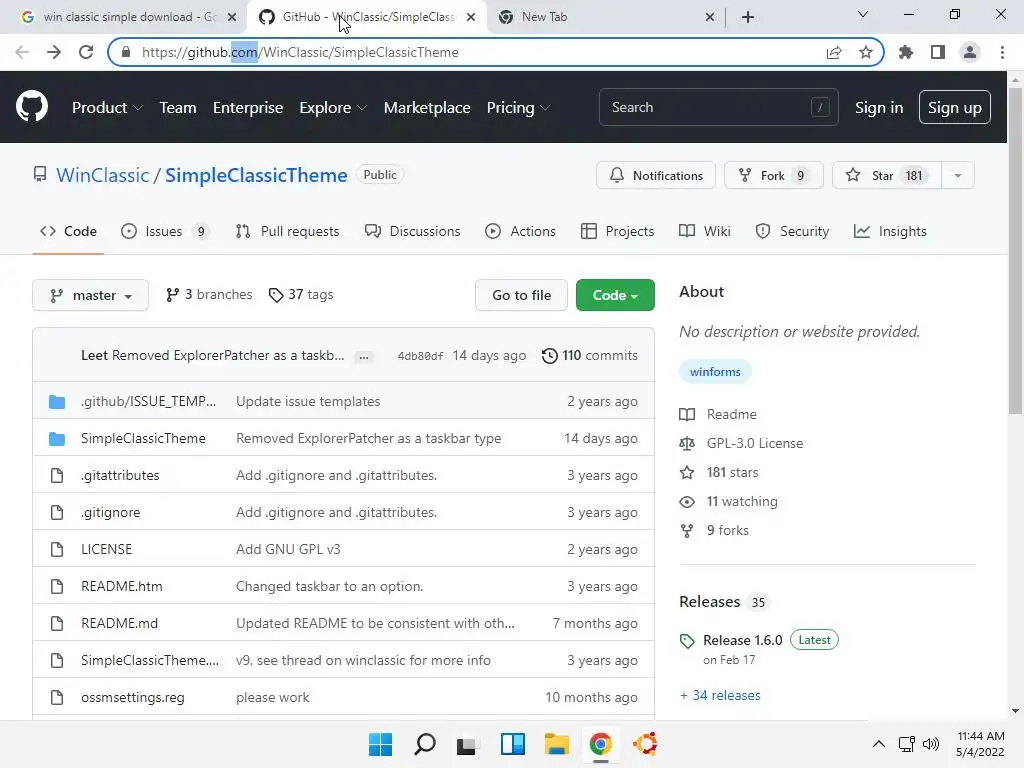Image resolution: width=1024 pixels, height=768 pixels.
Task: Open the Wiki tab
Action: tap(705, 231)
